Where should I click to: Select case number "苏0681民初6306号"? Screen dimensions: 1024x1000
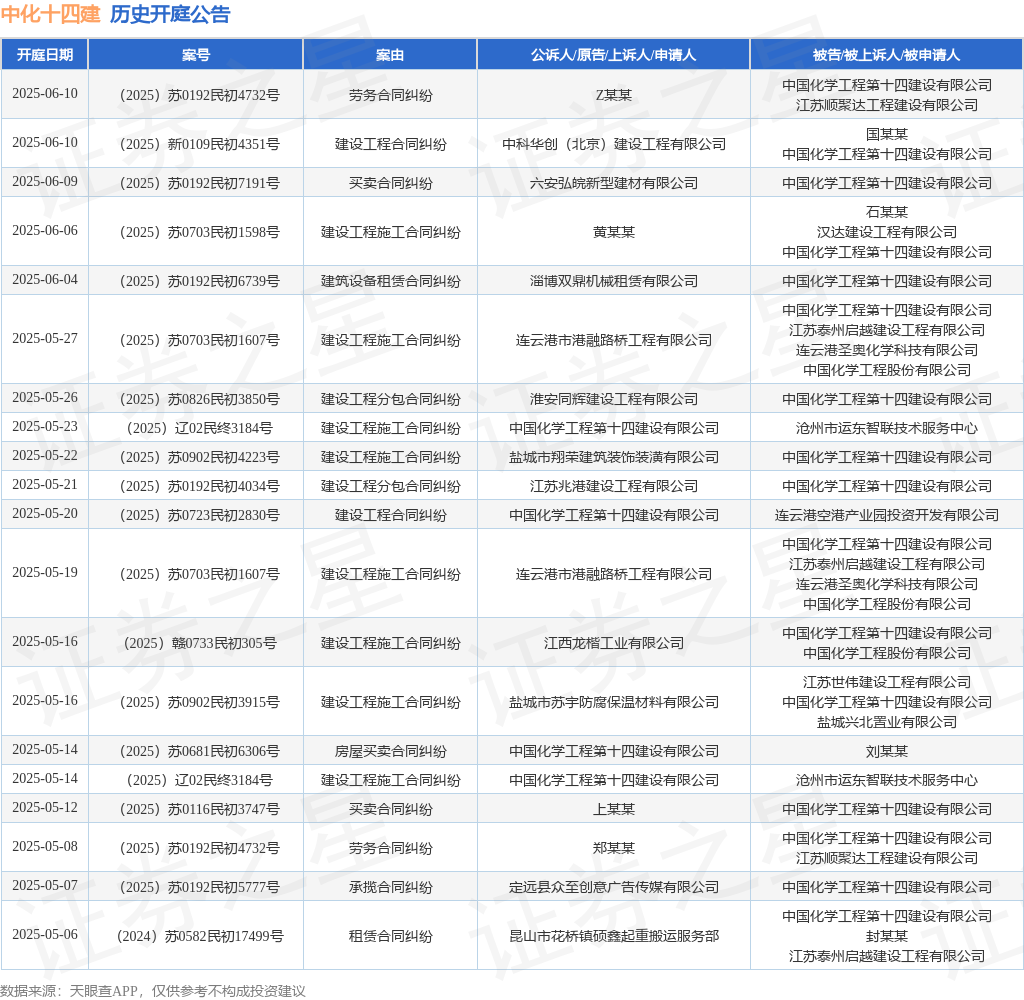pyautogui.click(x=223, y=751)
